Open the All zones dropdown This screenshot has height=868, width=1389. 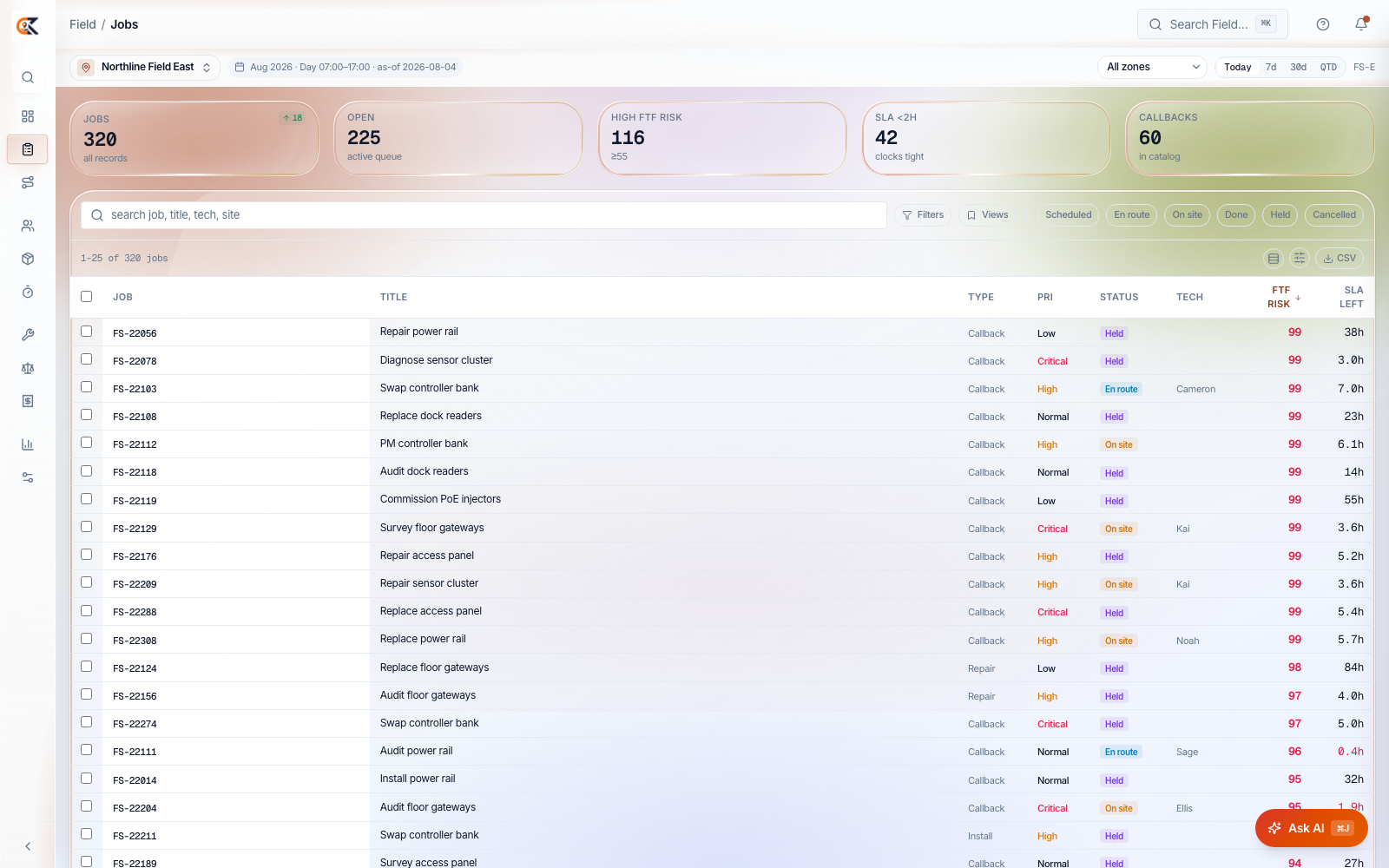1153,67
